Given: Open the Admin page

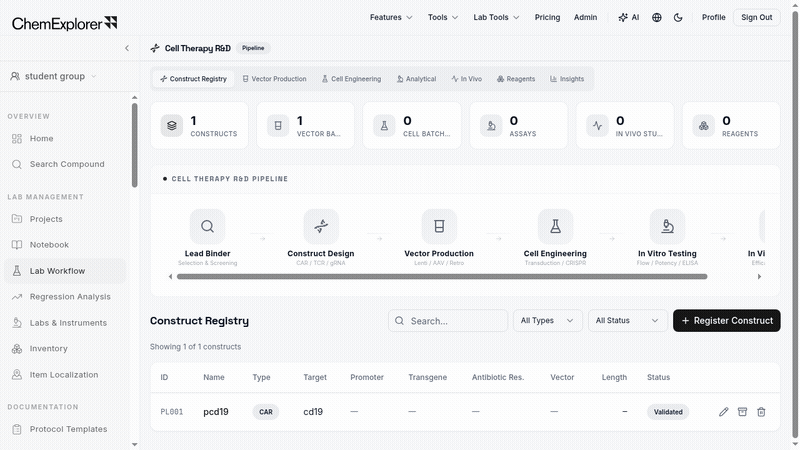Looking at the screenshot, I should point(585,17).
